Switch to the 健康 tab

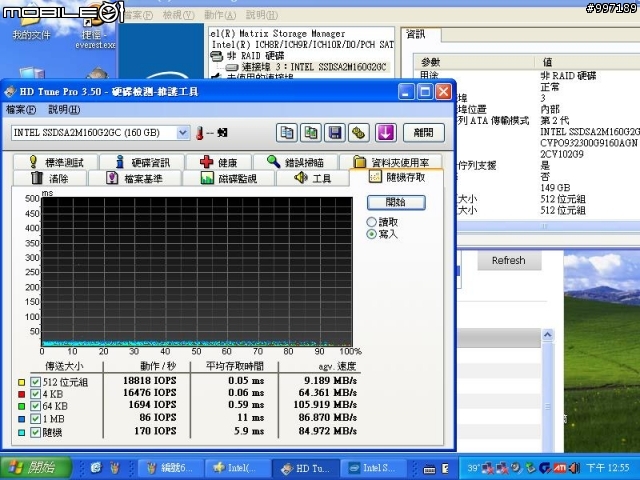pos(218,162)
